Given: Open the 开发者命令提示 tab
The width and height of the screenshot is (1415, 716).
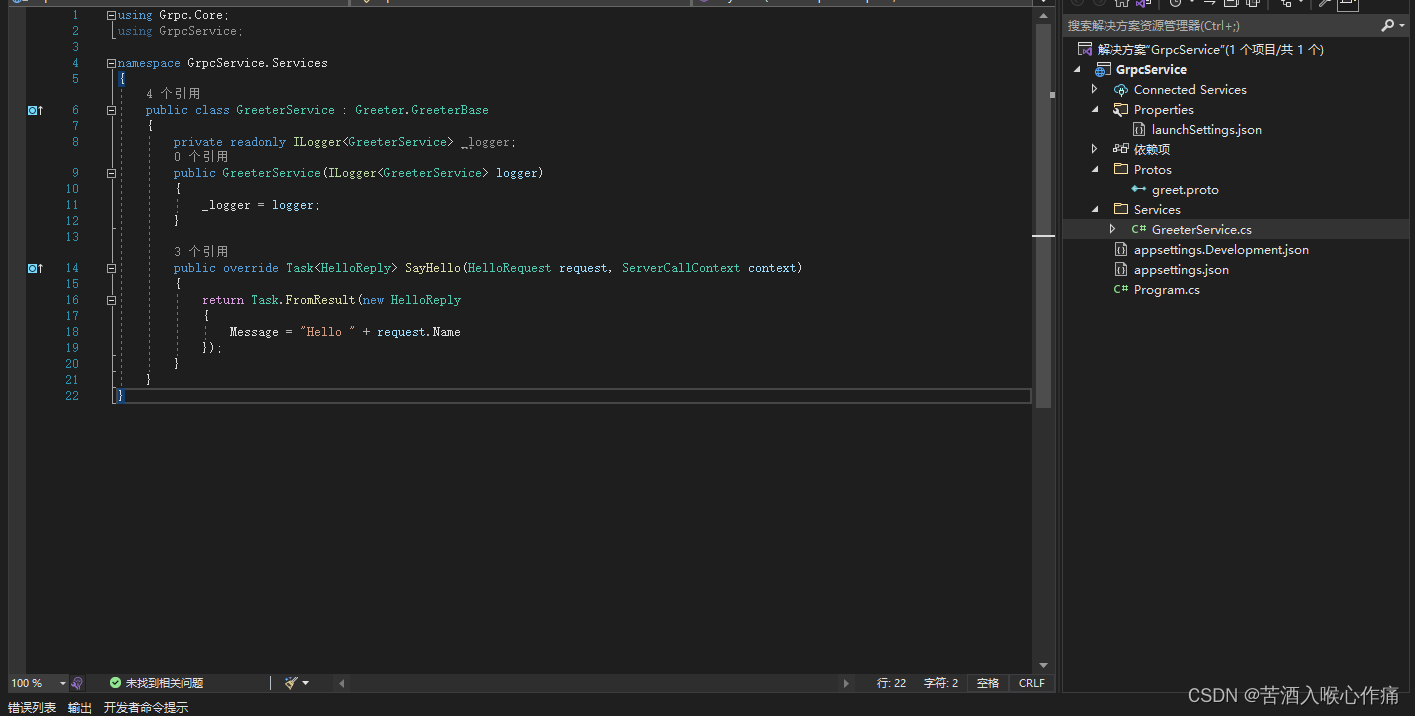Looking at the screenshot, I should 146,707.
